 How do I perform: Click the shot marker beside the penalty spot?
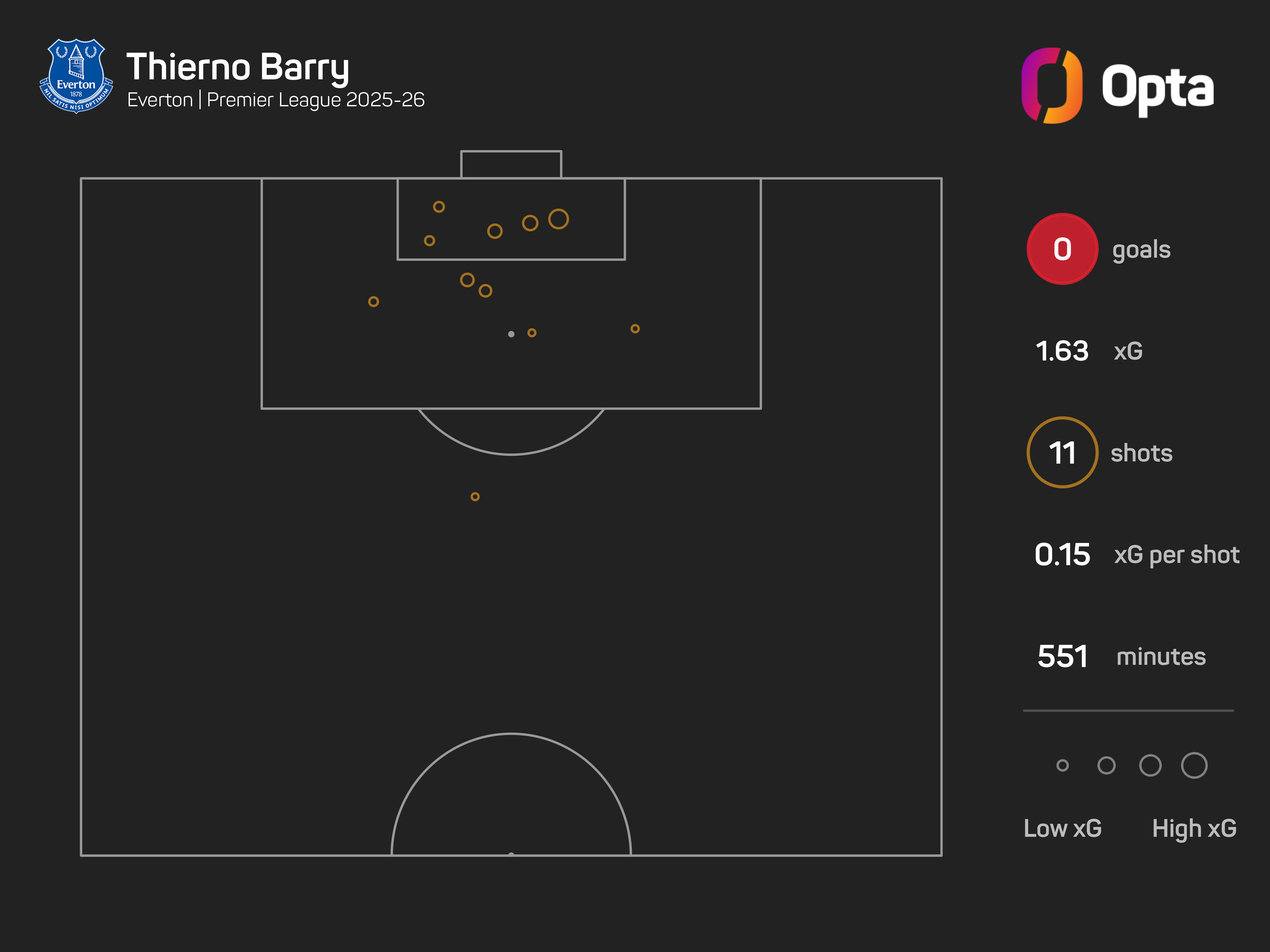point(532,333)
